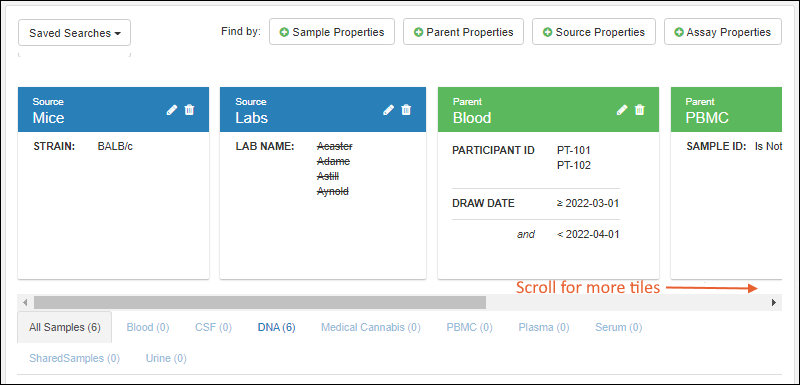Image resolution: width=800 pixels, height=385 pixels.
Task: Edit the Mice source tile with pencil icon
Action: (172, 110)
